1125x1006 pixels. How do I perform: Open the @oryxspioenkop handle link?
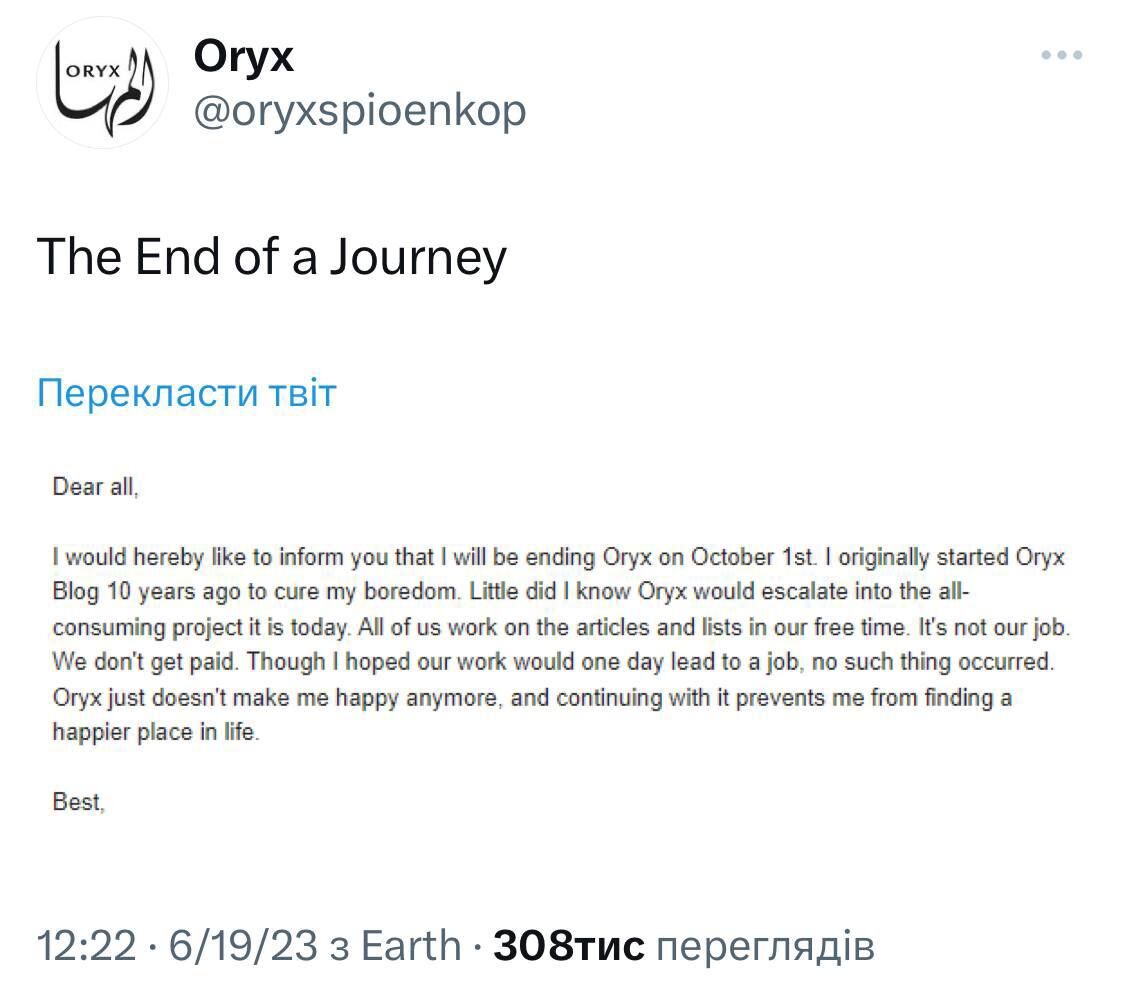359,110
